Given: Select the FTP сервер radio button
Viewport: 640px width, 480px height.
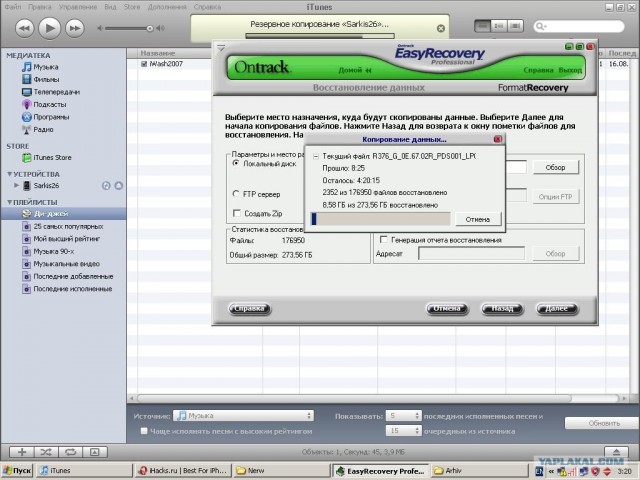Looking at the screenshot, I should 236,194.
